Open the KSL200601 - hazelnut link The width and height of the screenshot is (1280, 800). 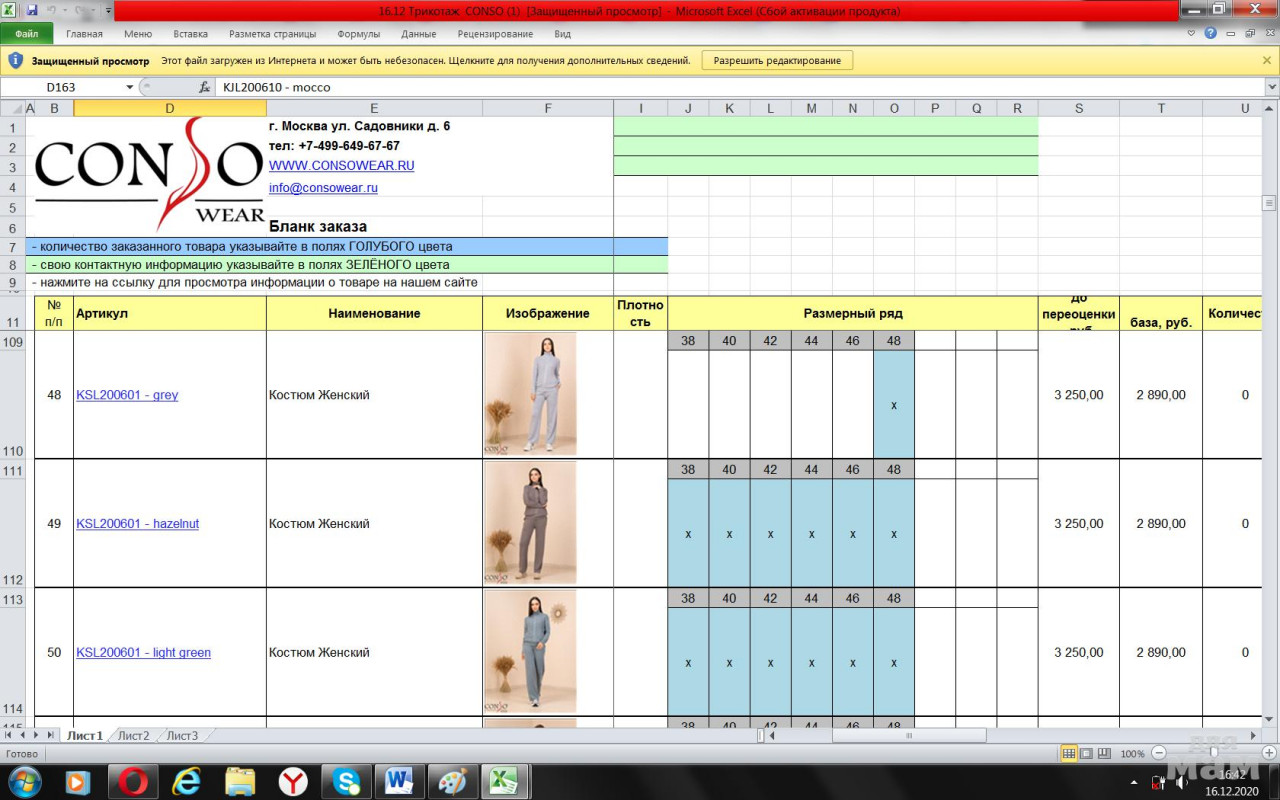[137, 524]
